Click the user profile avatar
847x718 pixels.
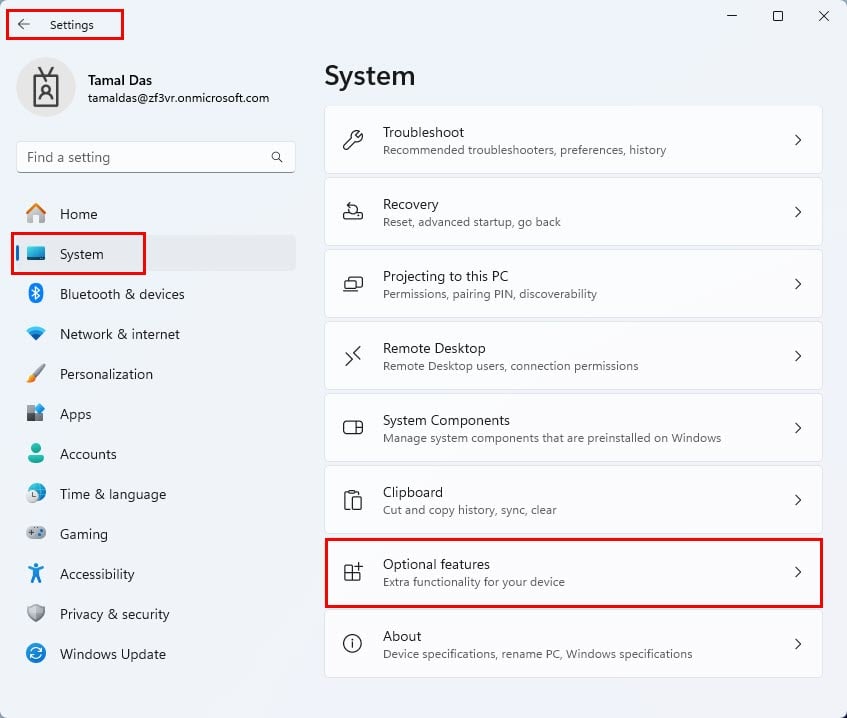click(46, 87)
